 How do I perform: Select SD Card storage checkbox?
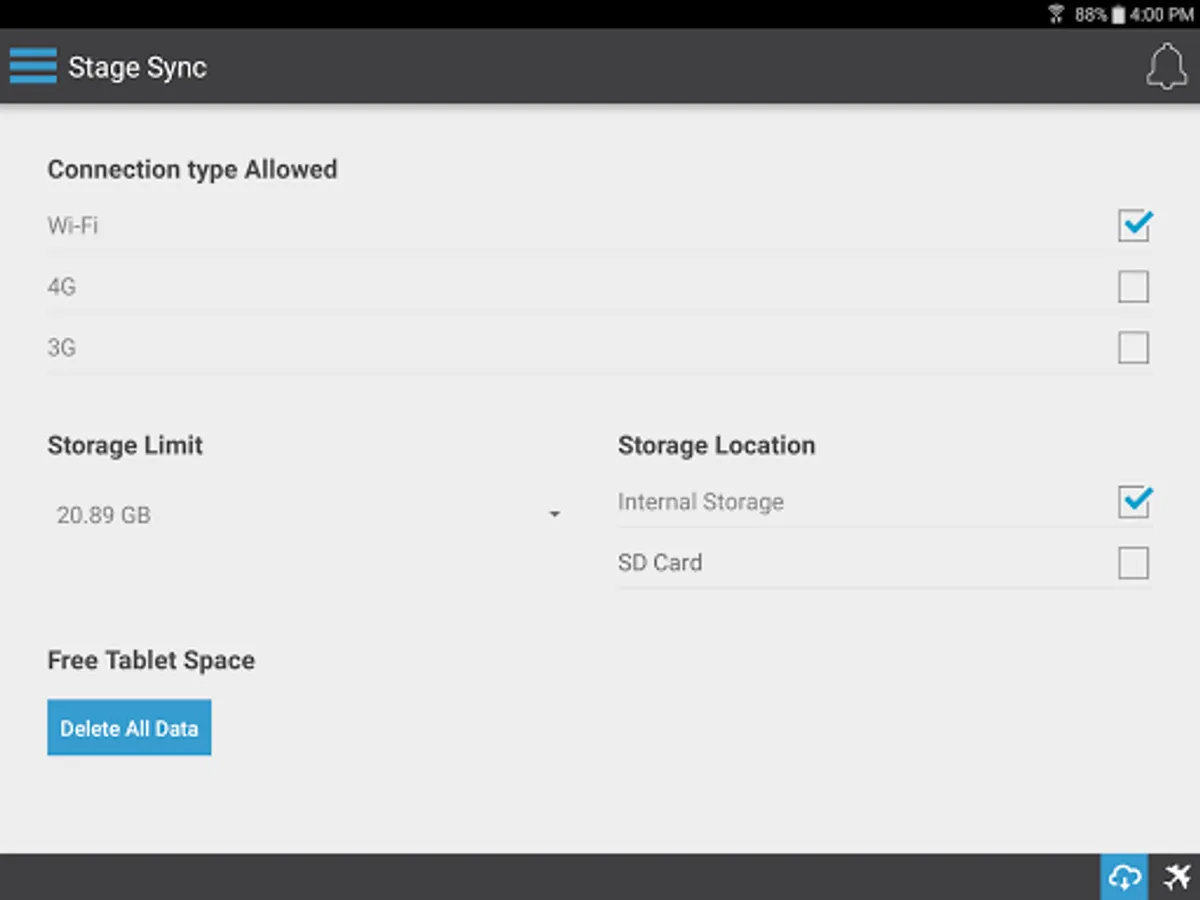[1133, 563]
